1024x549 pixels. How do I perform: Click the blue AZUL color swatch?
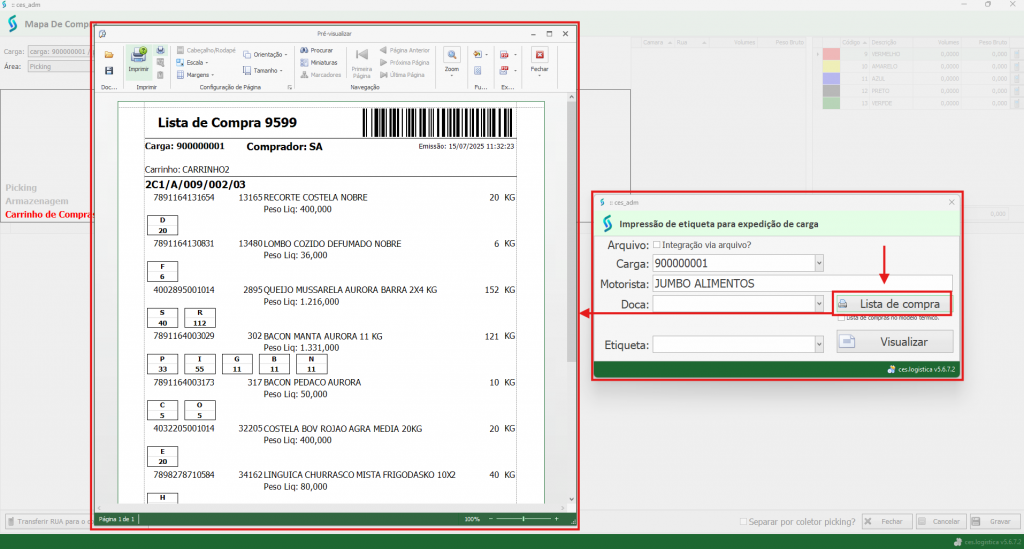[831, 79]
